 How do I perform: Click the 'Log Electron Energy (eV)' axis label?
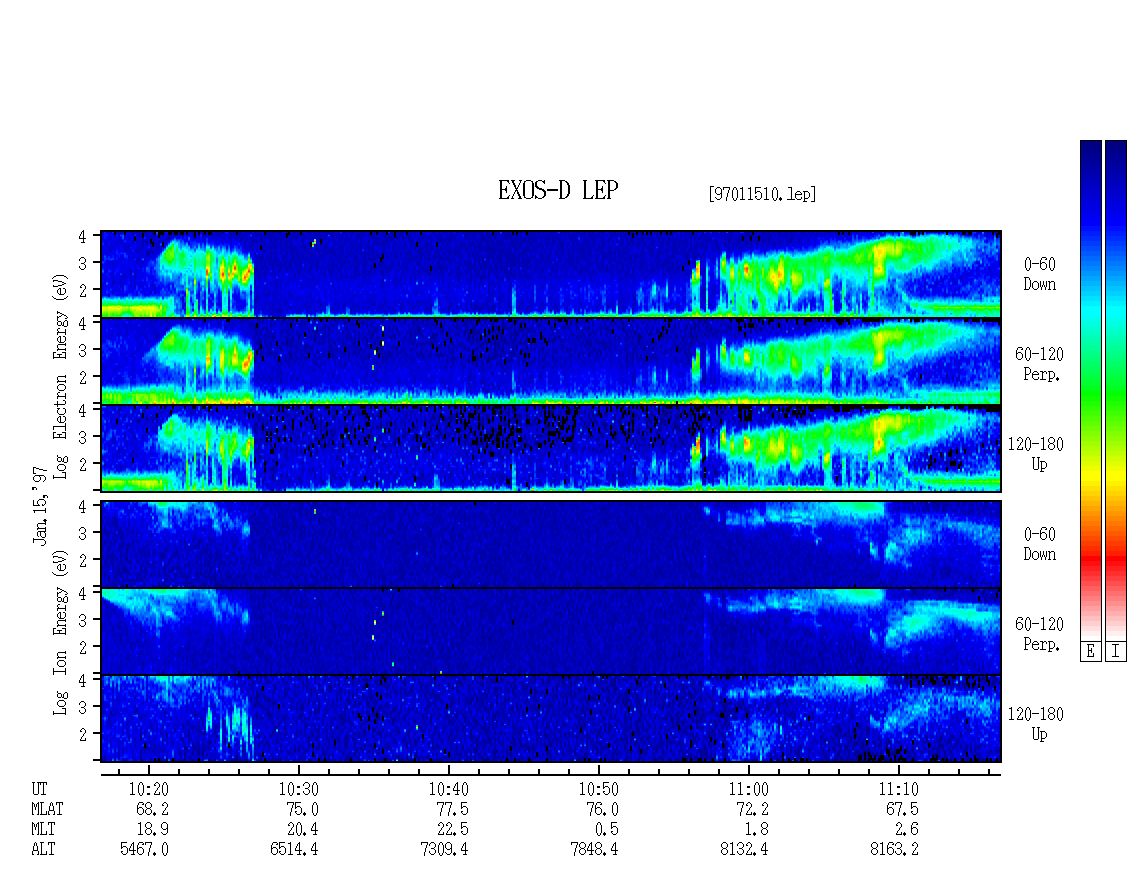click(61, 376)
